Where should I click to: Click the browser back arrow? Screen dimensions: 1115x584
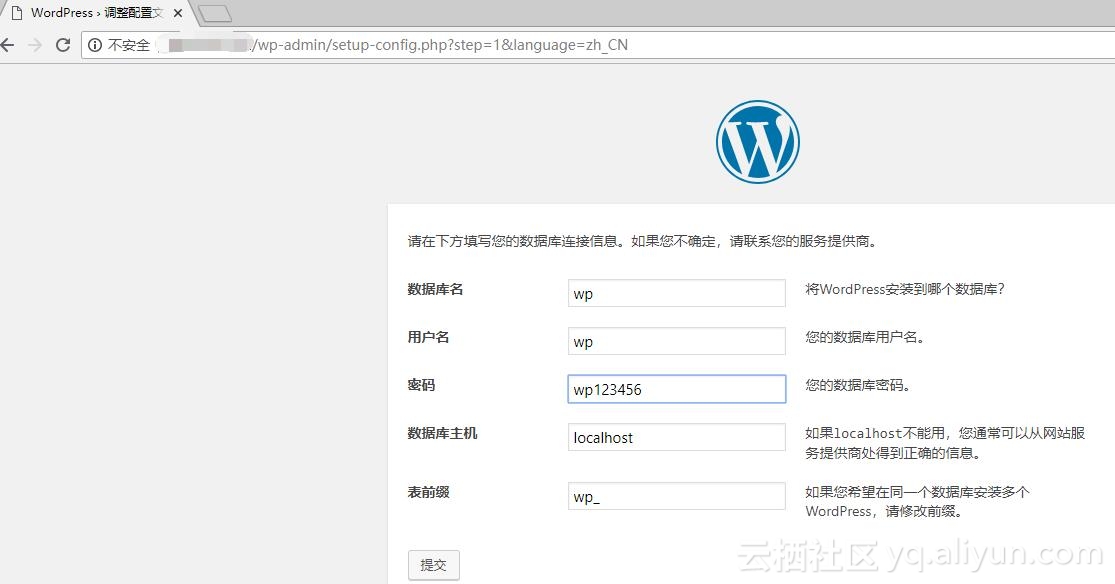pyautogui.click(x=7, y=45)
